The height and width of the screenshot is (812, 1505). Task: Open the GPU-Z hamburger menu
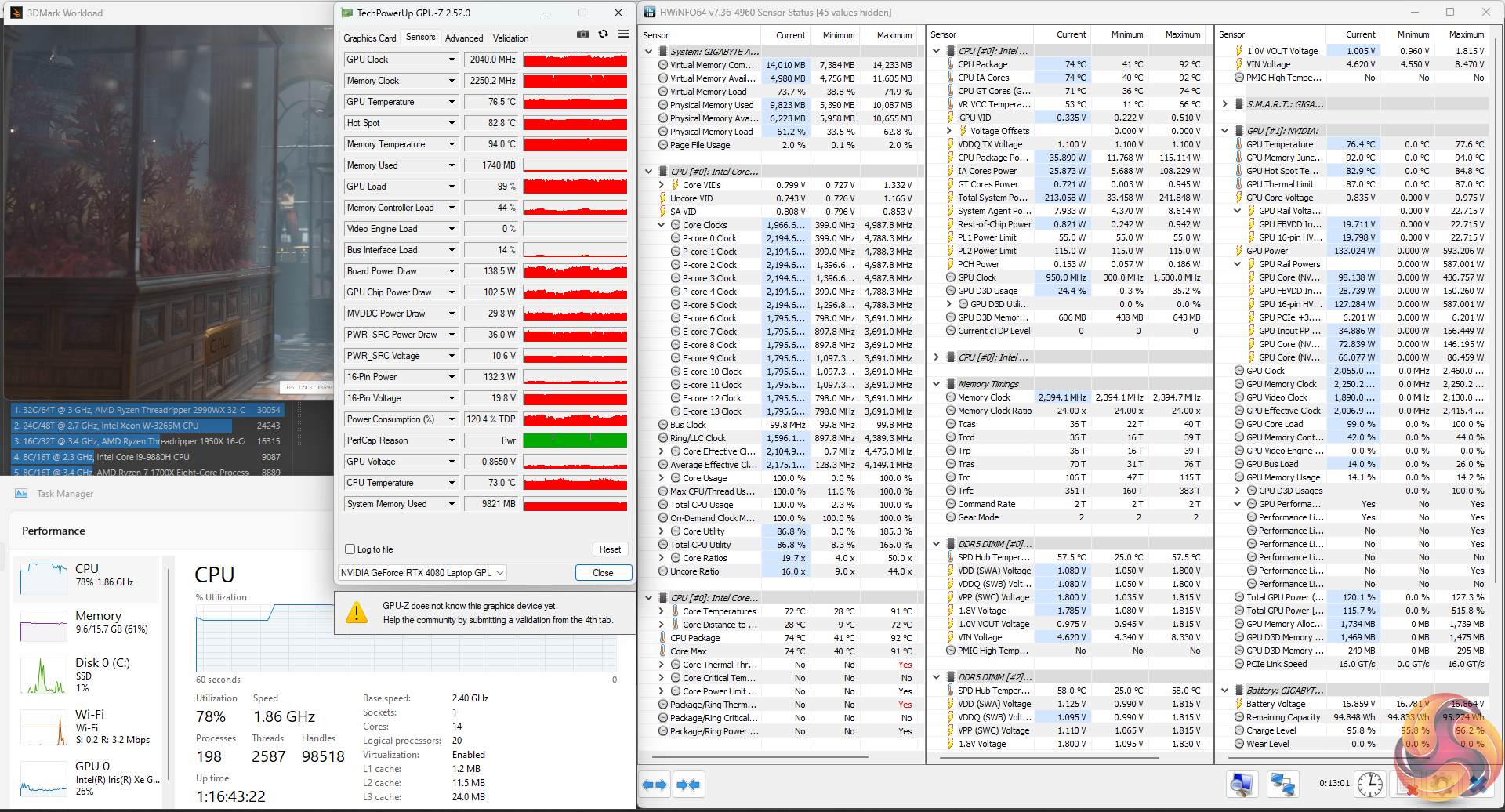623,34
